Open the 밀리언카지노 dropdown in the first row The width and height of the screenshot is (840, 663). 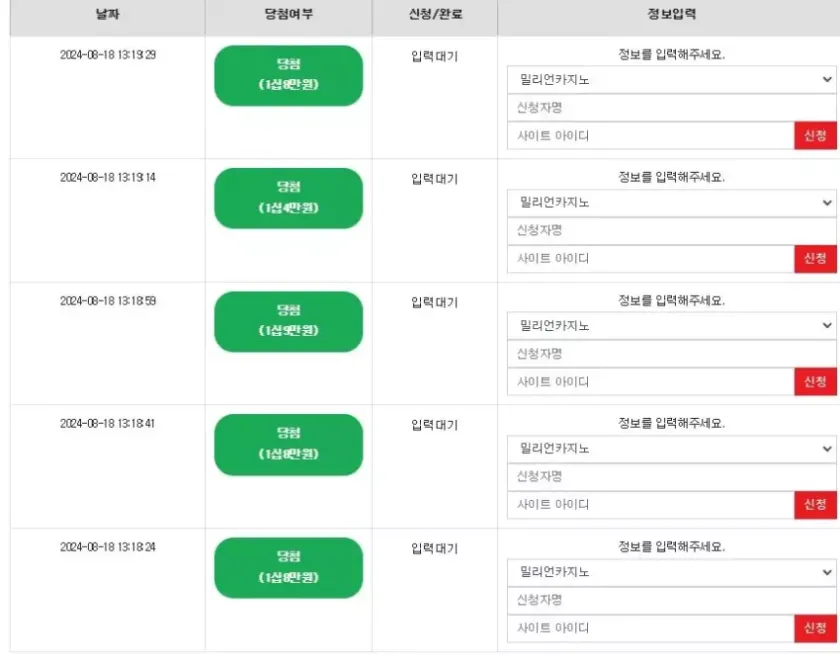pos(671,79)
